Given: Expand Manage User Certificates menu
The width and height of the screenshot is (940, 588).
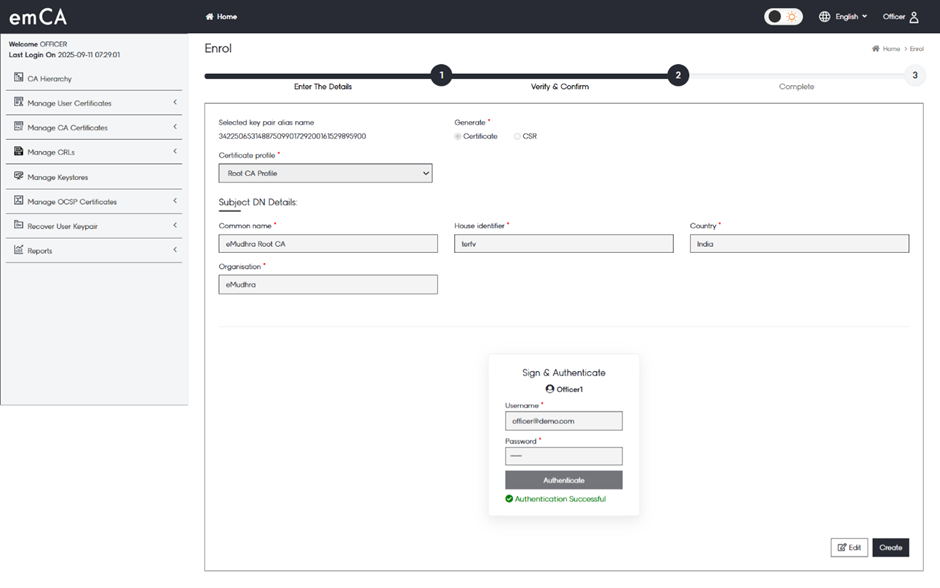Looking at the screenshot, I should [175, 103].
